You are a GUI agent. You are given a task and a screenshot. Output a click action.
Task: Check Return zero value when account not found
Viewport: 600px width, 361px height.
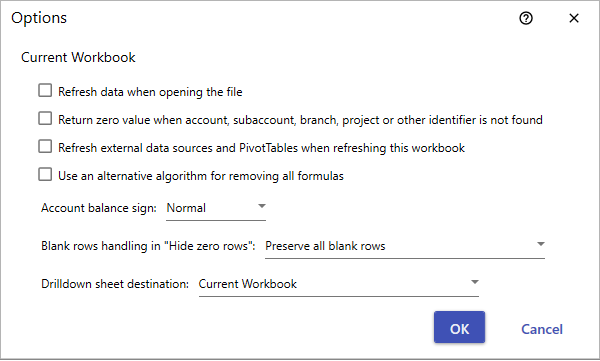click(45, 119)
